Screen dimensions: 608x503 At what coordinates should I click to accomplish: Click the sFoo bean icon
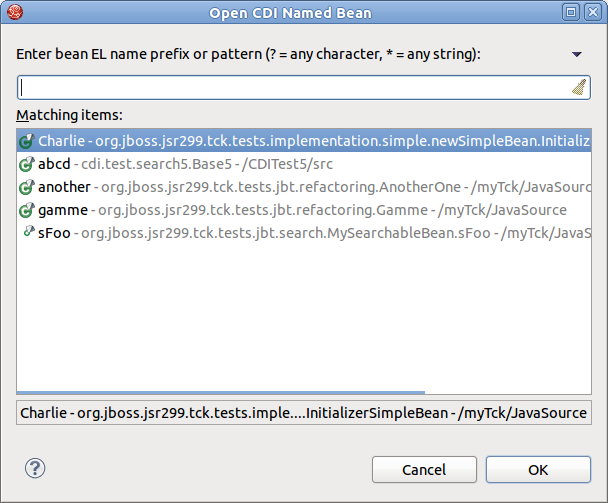pyautogui.click(x=28, y=233)
